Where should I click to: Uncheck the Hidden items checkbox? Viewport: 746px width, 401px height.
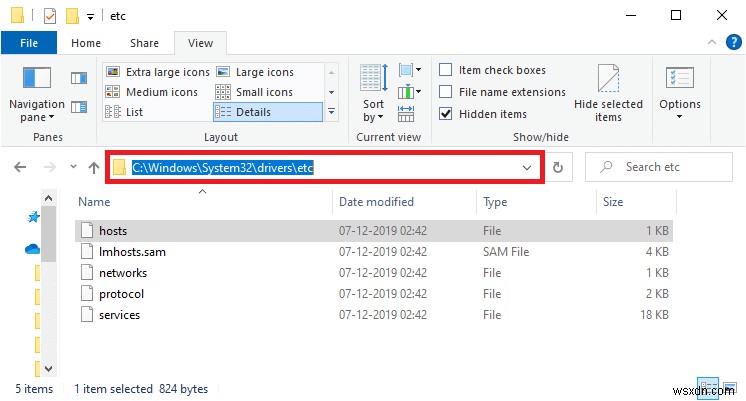point(446,114)
